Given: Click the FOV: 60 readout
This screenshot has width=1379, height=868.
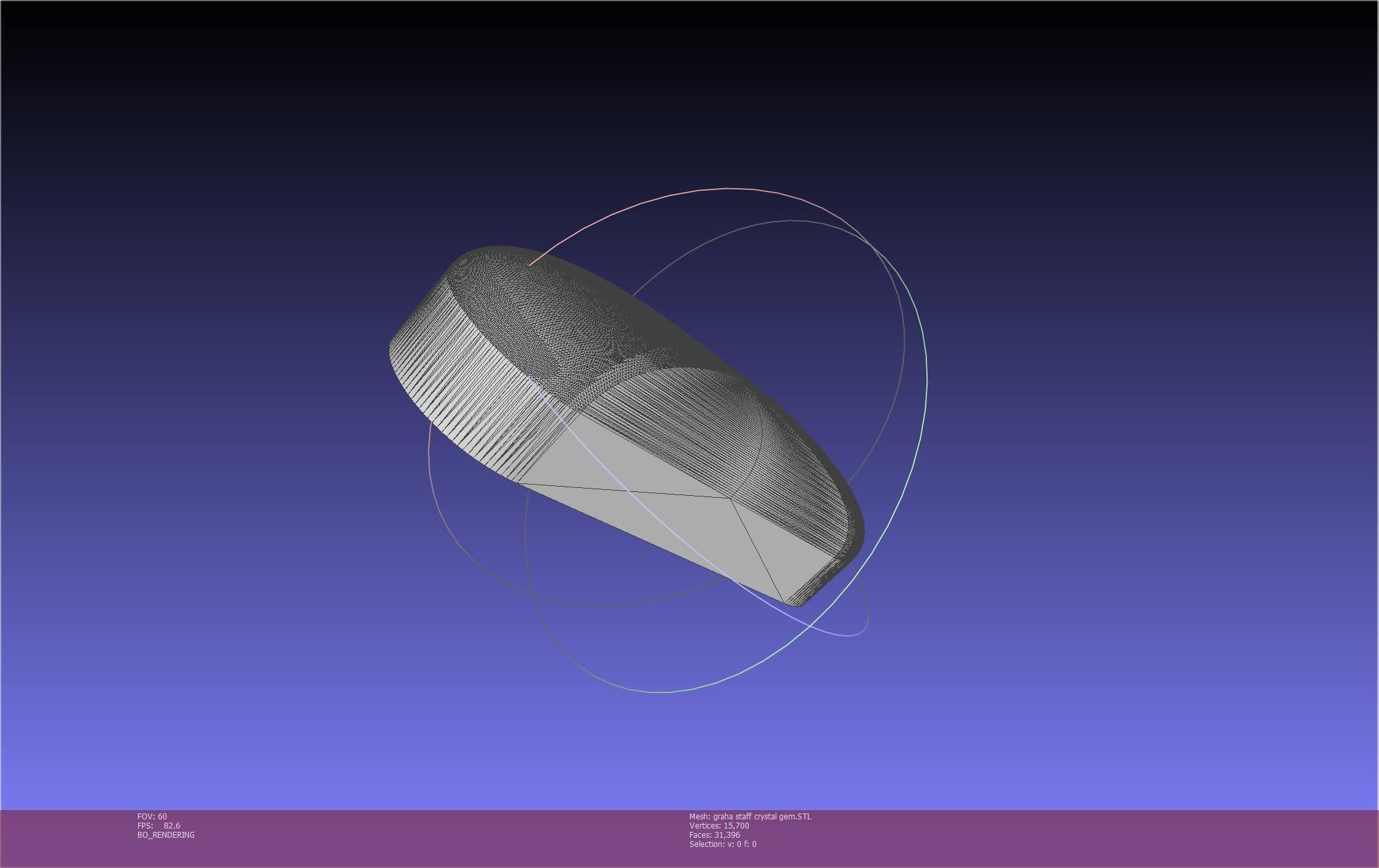Looking at the screenshot, I should 152,816.
